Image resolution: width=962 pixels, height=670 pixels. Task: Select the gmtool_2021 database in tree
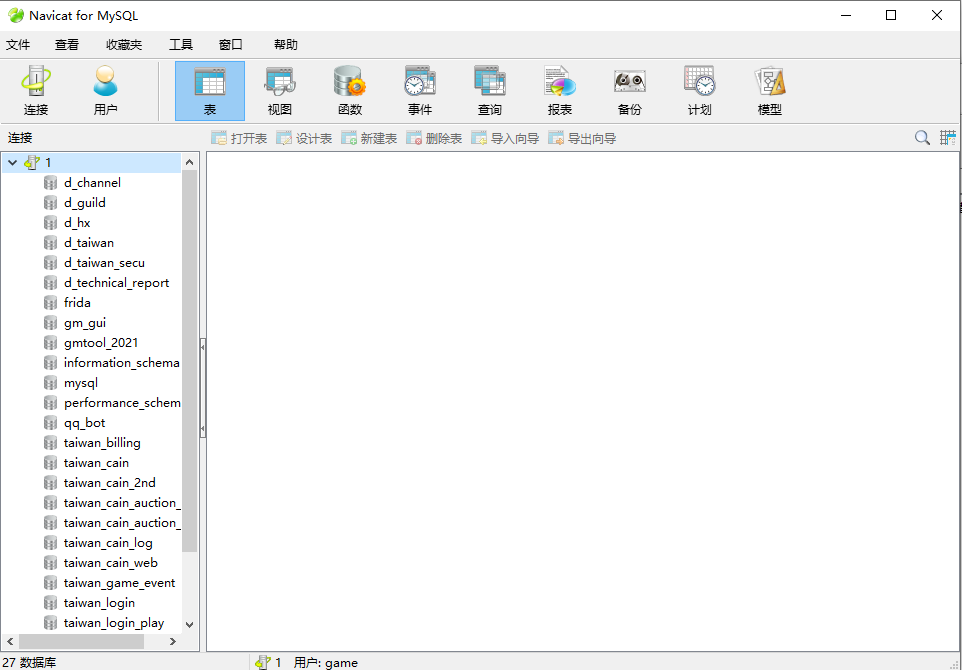101,343
